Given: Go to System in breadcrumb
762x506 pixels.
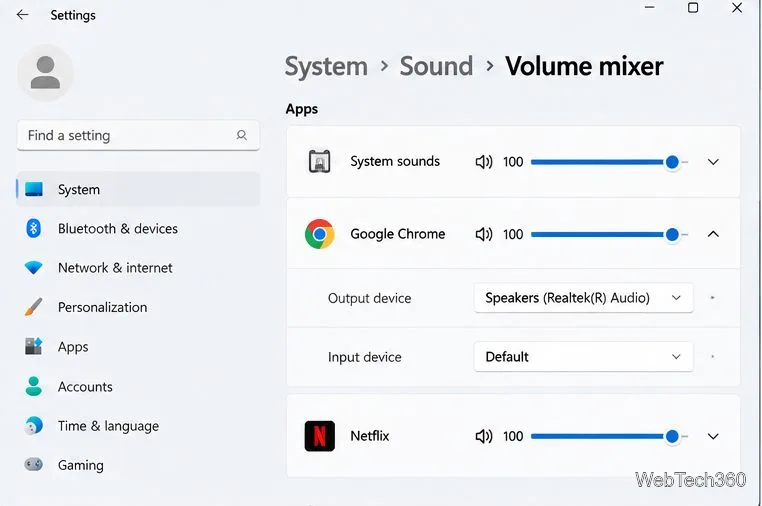Looking at the screenshot, I should 326,66.
